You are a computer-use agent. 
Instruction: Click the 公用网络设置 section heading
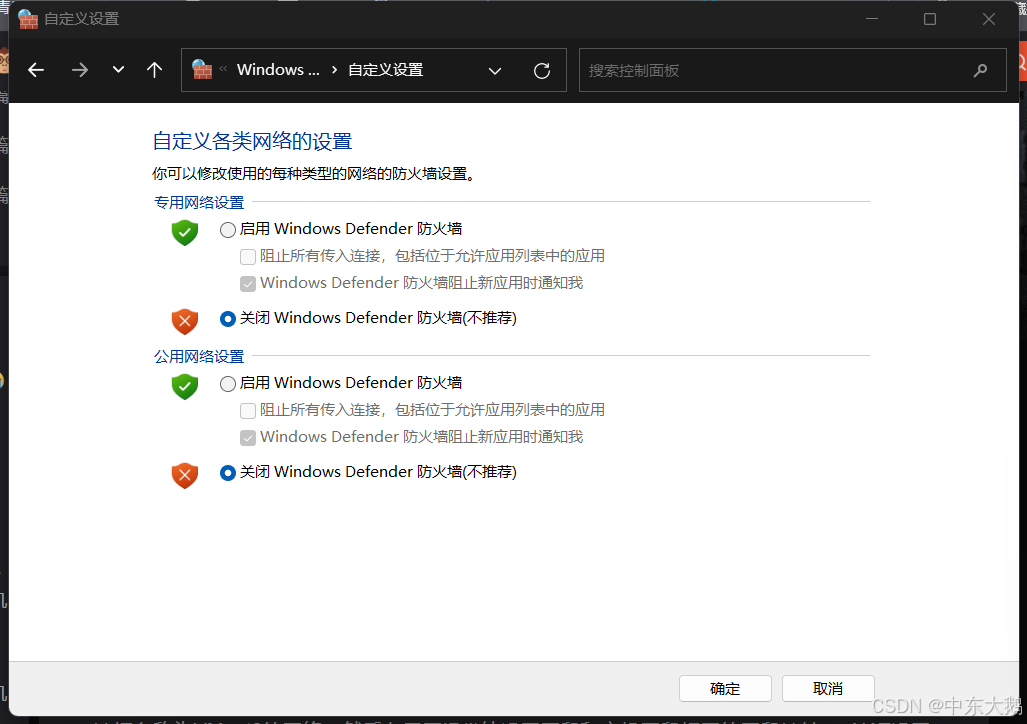pos(199,356)
